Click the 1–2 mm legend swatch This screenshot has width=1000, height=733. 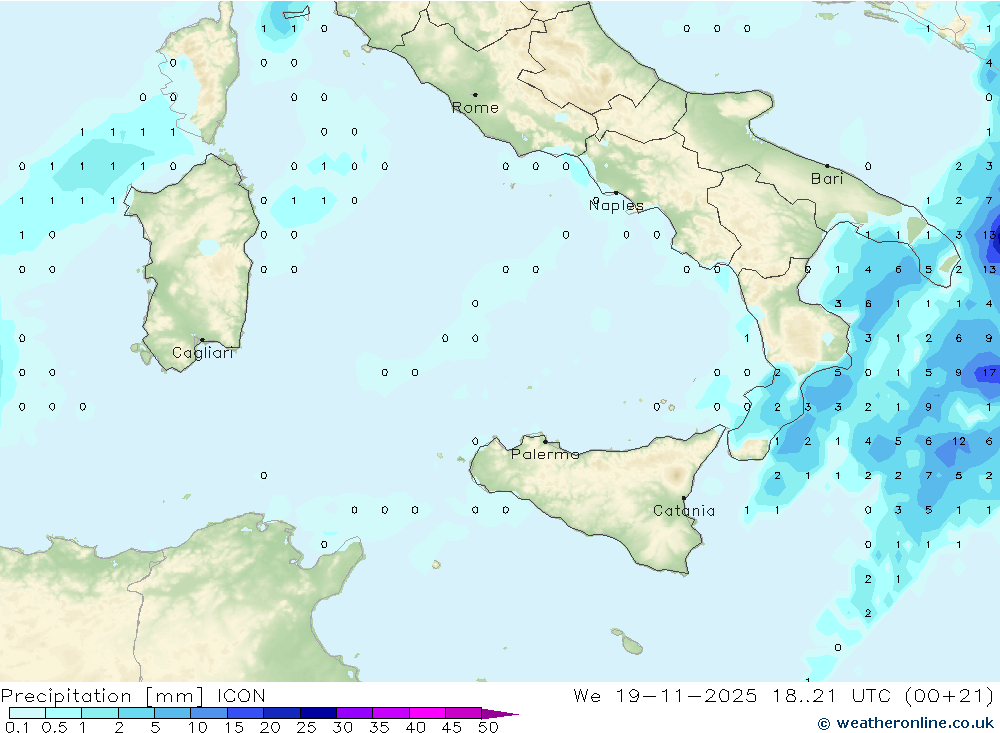click(x=100, y=713)
